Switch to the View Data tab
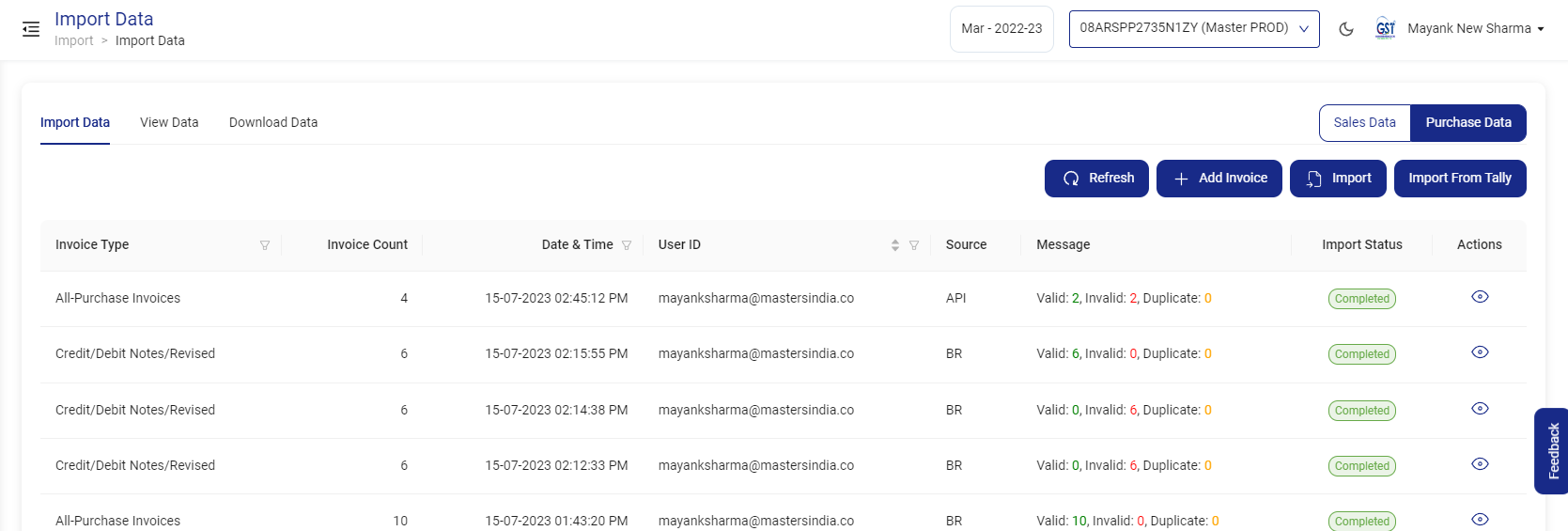 coord(169,123)
